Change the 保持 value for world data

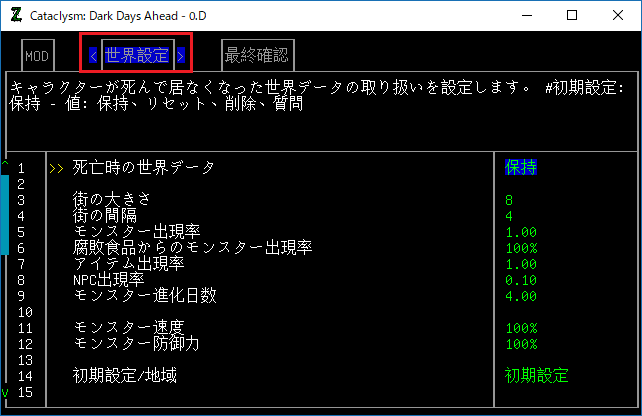click(521, 167)
